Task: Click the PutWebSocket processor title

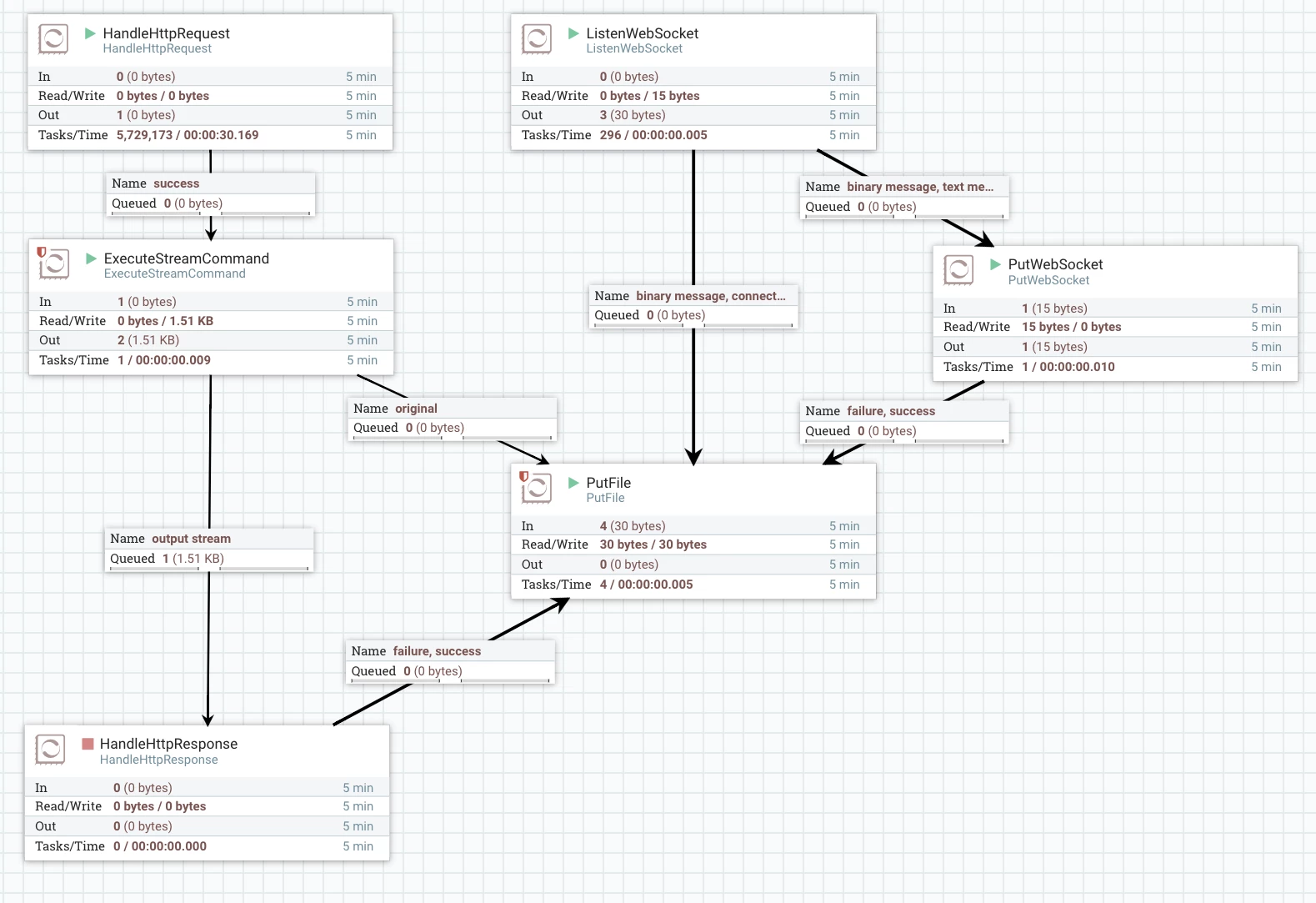Action: (1055, 264)
